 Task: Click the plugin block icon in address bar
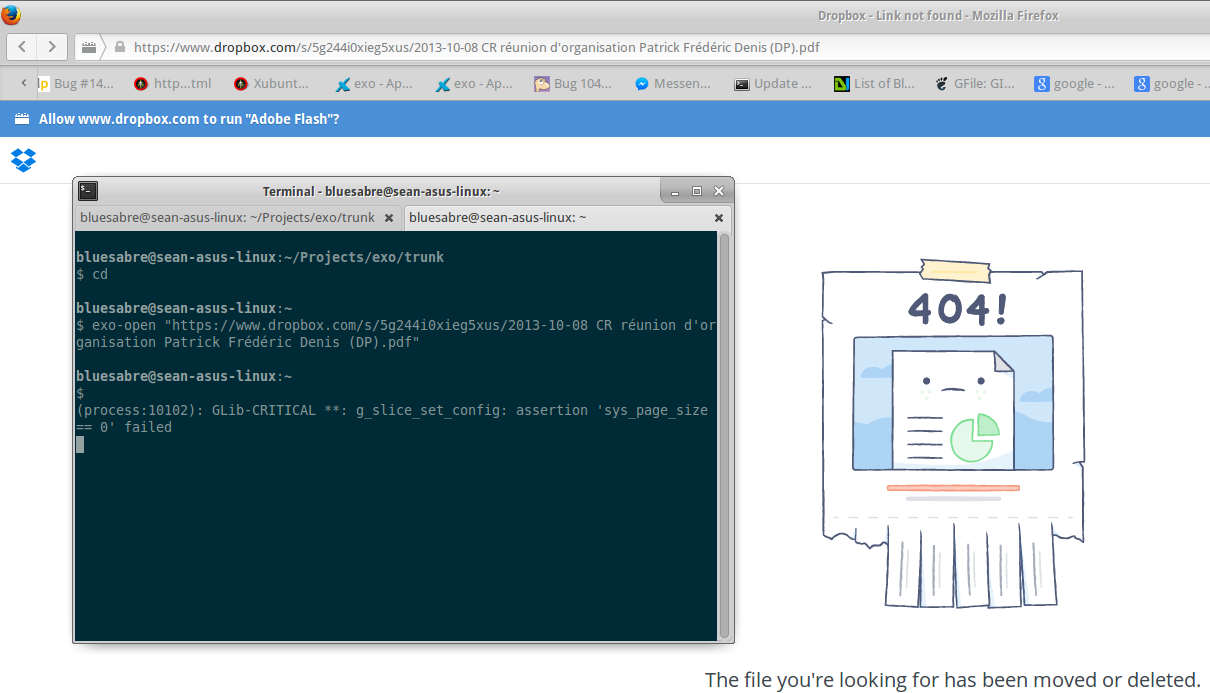point(89,47)
